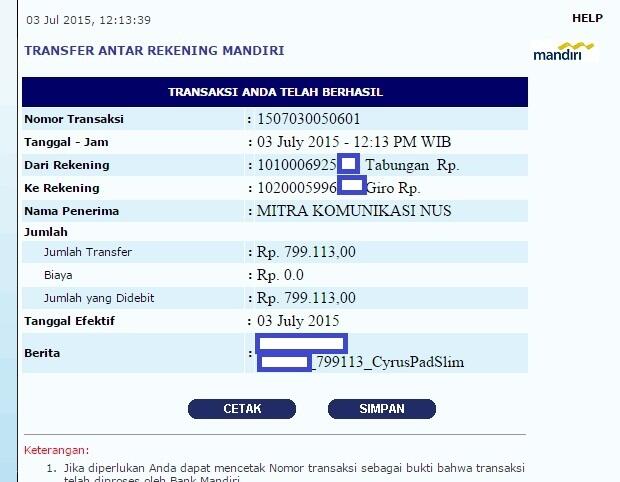Open the HELP link
This screenshot has height=482, width=620.
click(x=587, y=18)
